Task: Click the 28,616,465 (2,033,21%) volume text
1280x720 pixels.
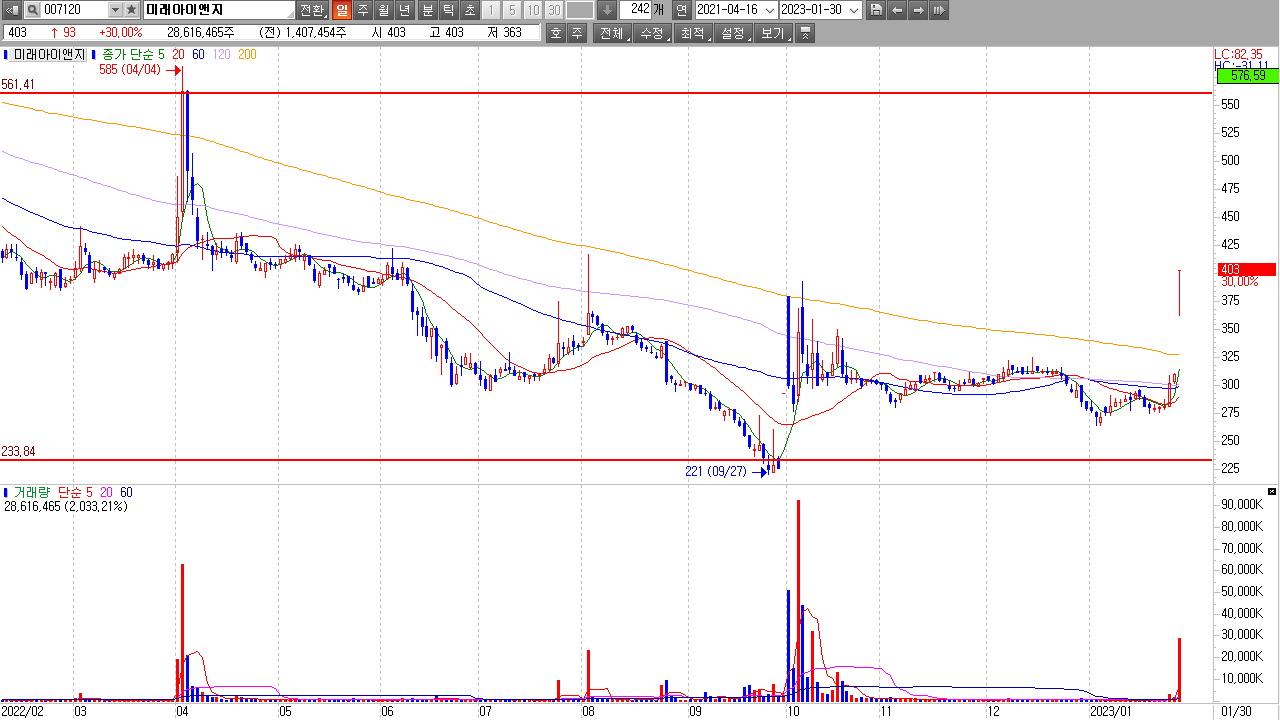Action: (x=66, y=507)
